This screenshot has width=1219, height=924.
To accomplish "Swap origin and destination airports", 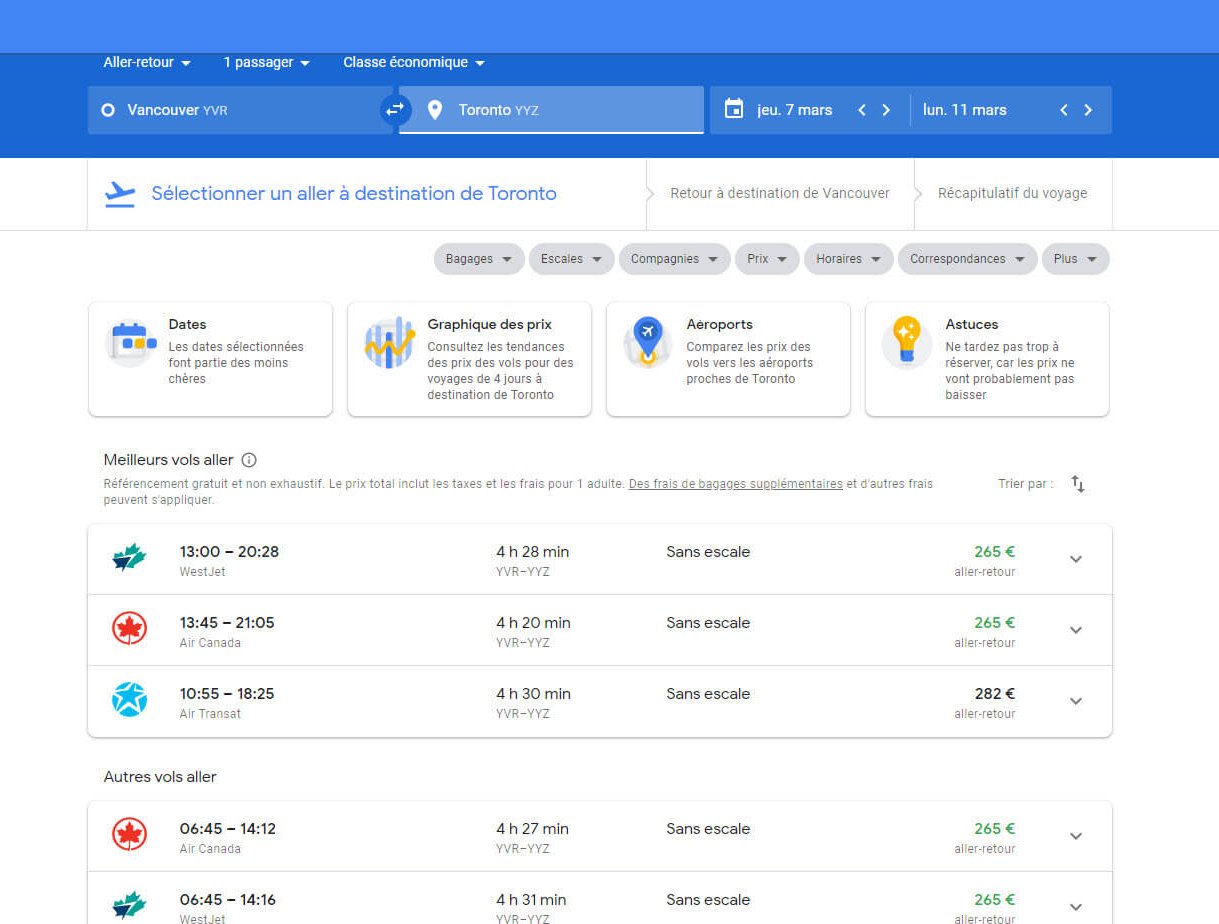I will [395, 110].
